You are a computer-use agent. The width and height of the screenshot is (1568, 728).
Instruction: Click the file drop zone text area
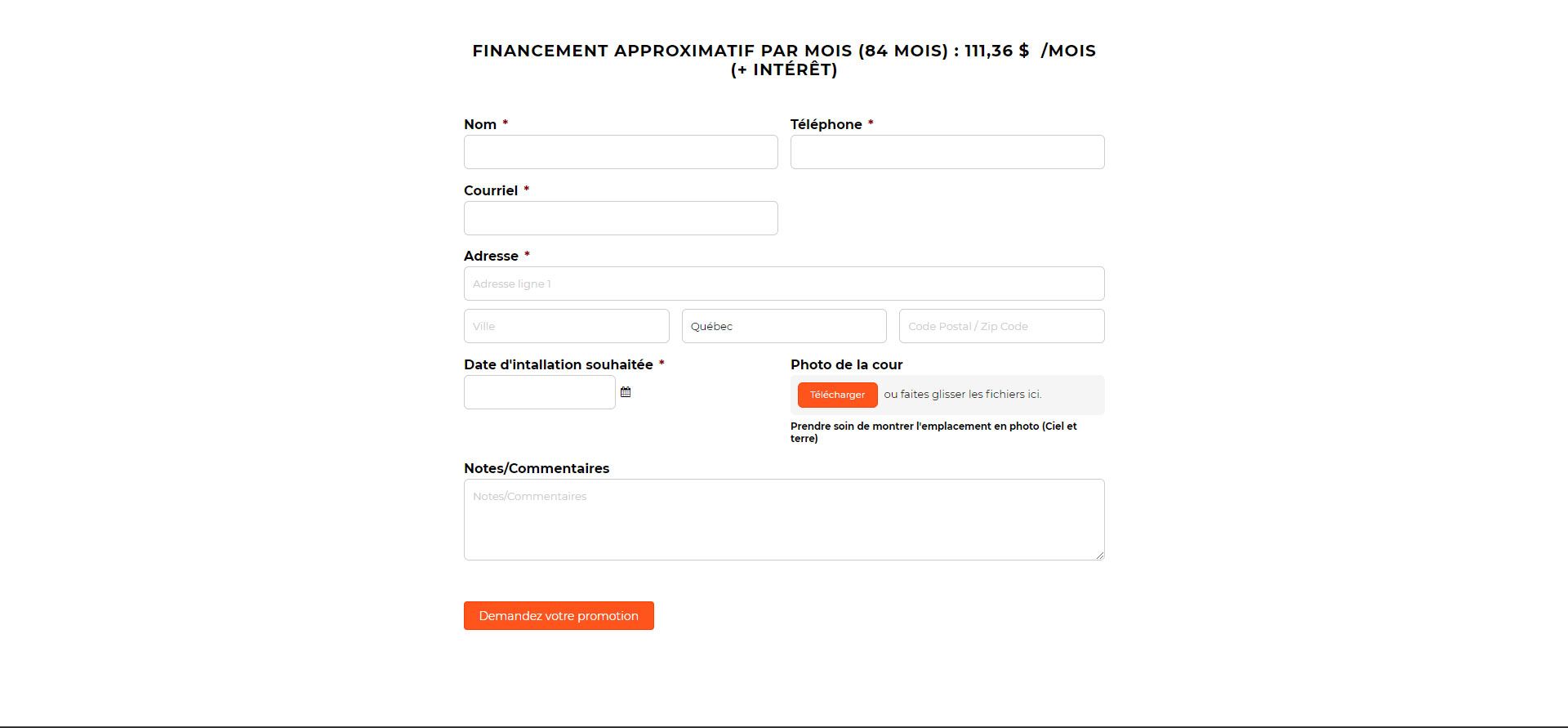963,395
